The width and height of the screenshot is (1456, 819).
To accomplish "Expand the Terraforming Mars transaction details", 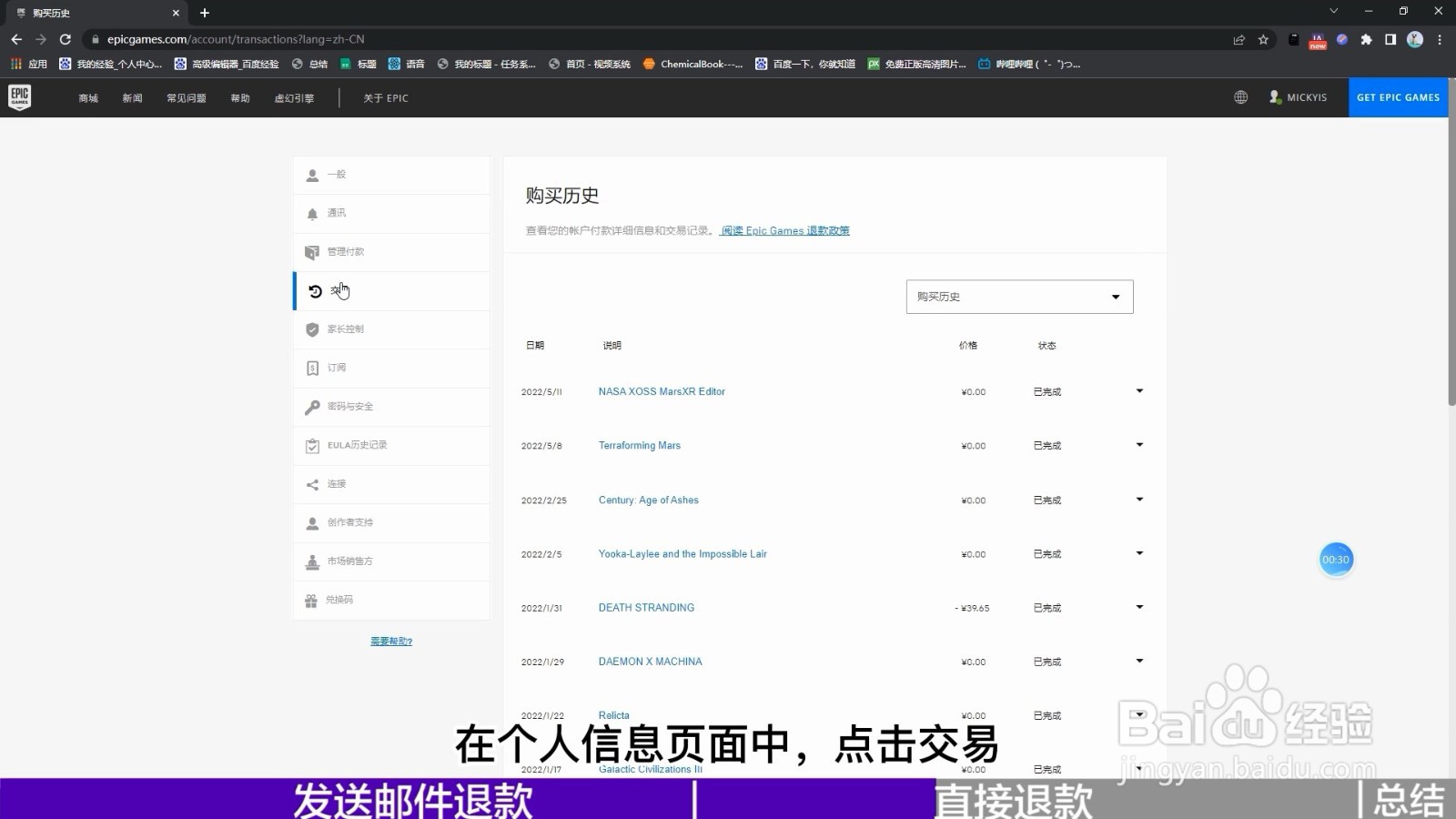I will point(1139,445).
